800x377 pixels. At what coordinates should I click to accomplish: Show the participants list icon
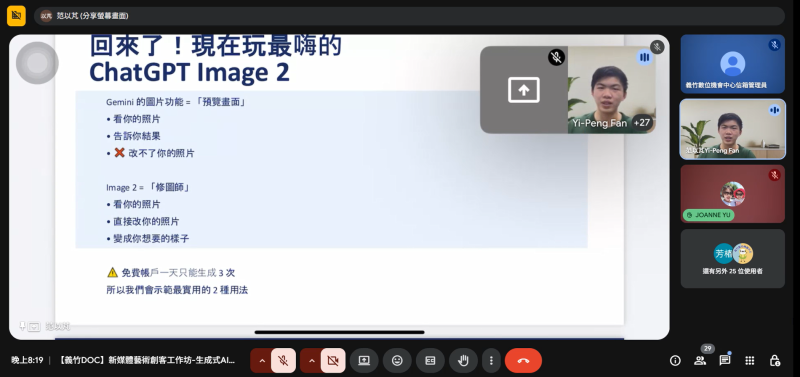pos(700,361)
